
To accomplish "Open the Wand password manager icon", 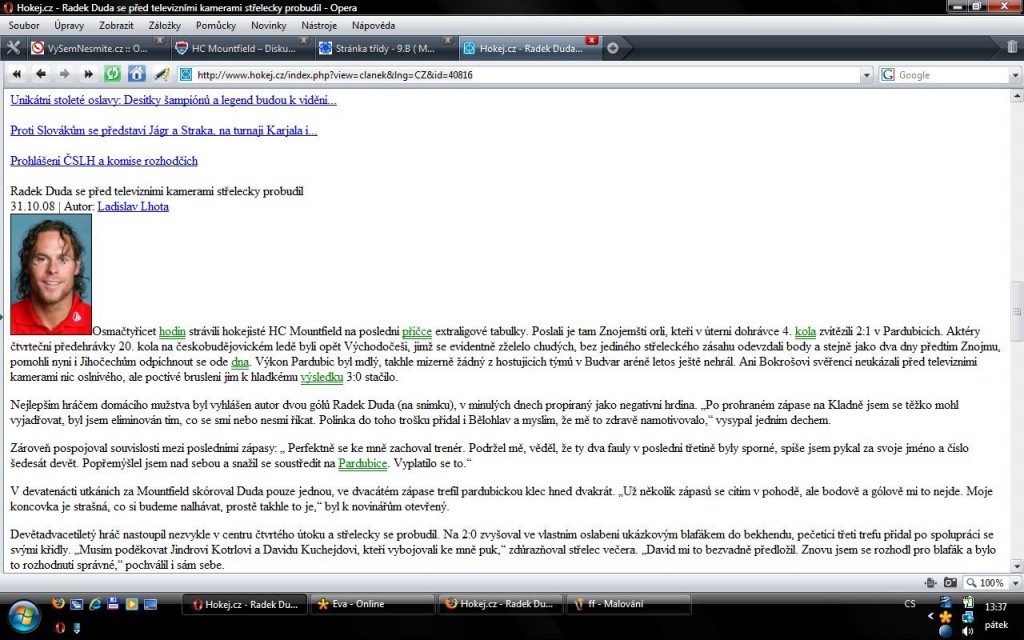I will (x=161, y=74).
